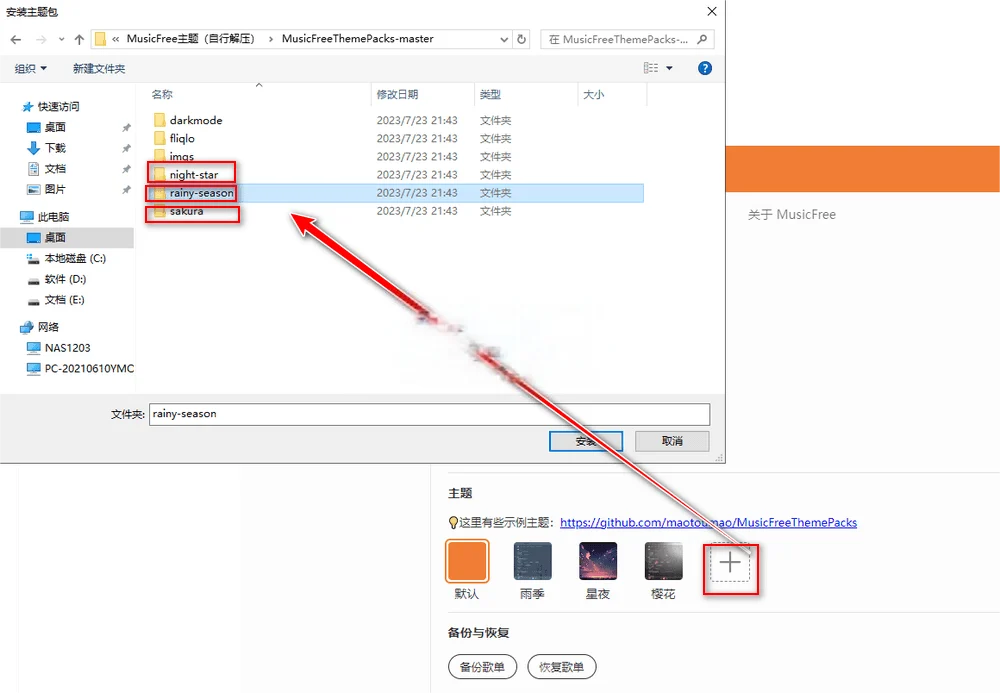Open Explorer help via the question mark icon

705,68
